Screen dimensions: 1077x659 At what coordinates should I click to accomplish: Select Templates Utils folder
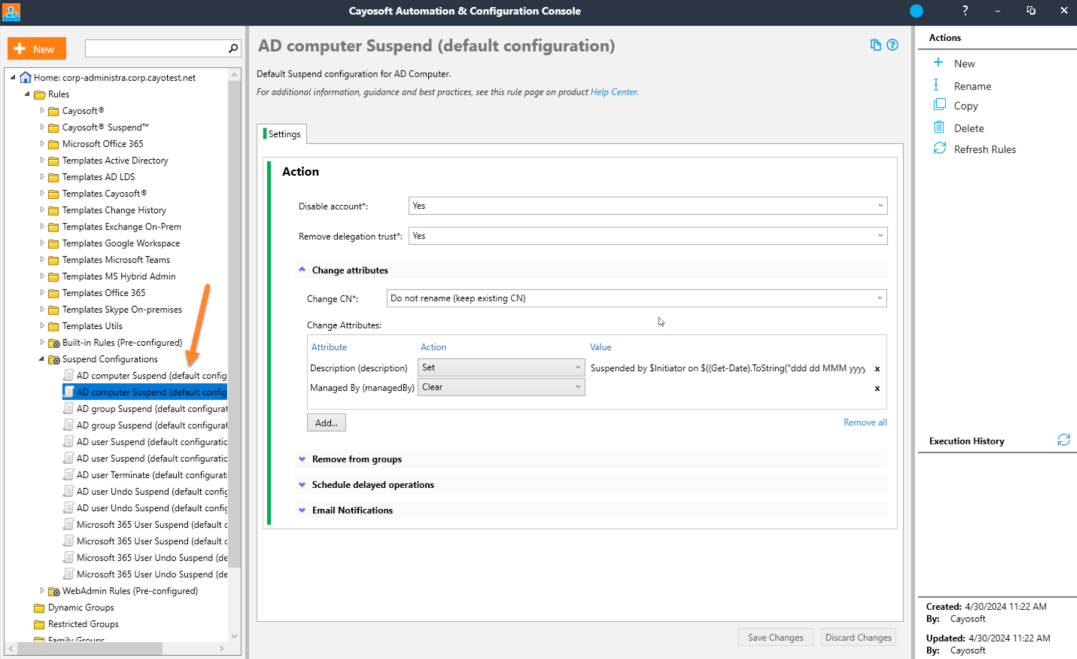(x=92, y=326)
